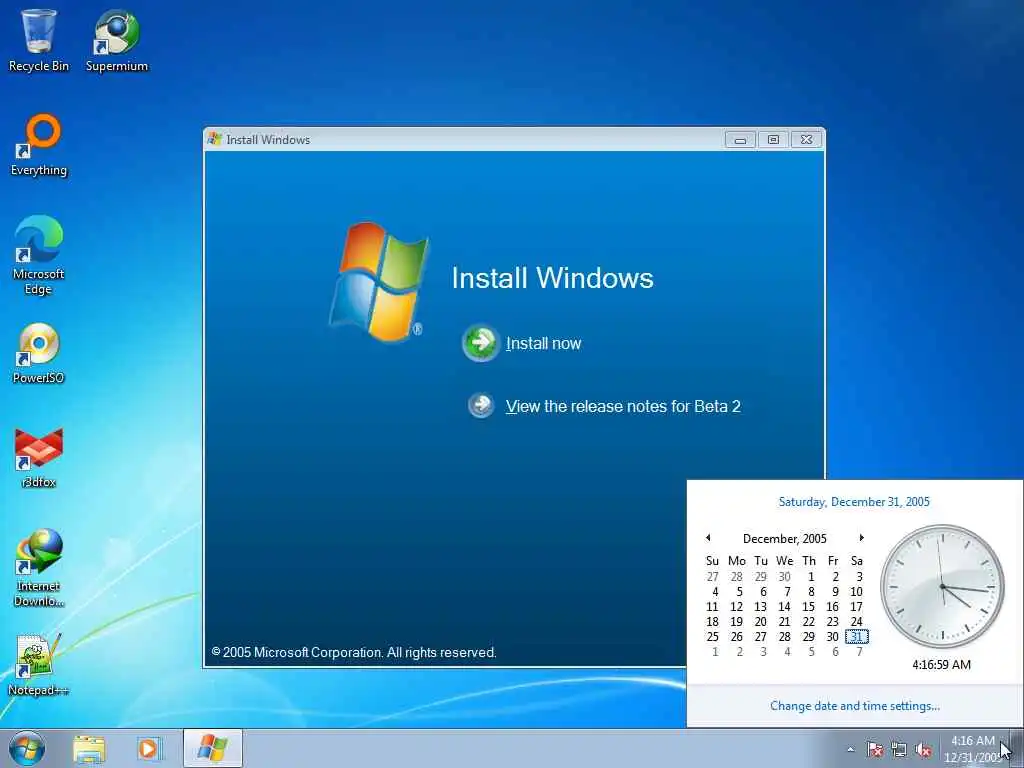Screen dimensions: 1024x768
Task: Select December 31 in the calendar
Action: click(857, 637)
